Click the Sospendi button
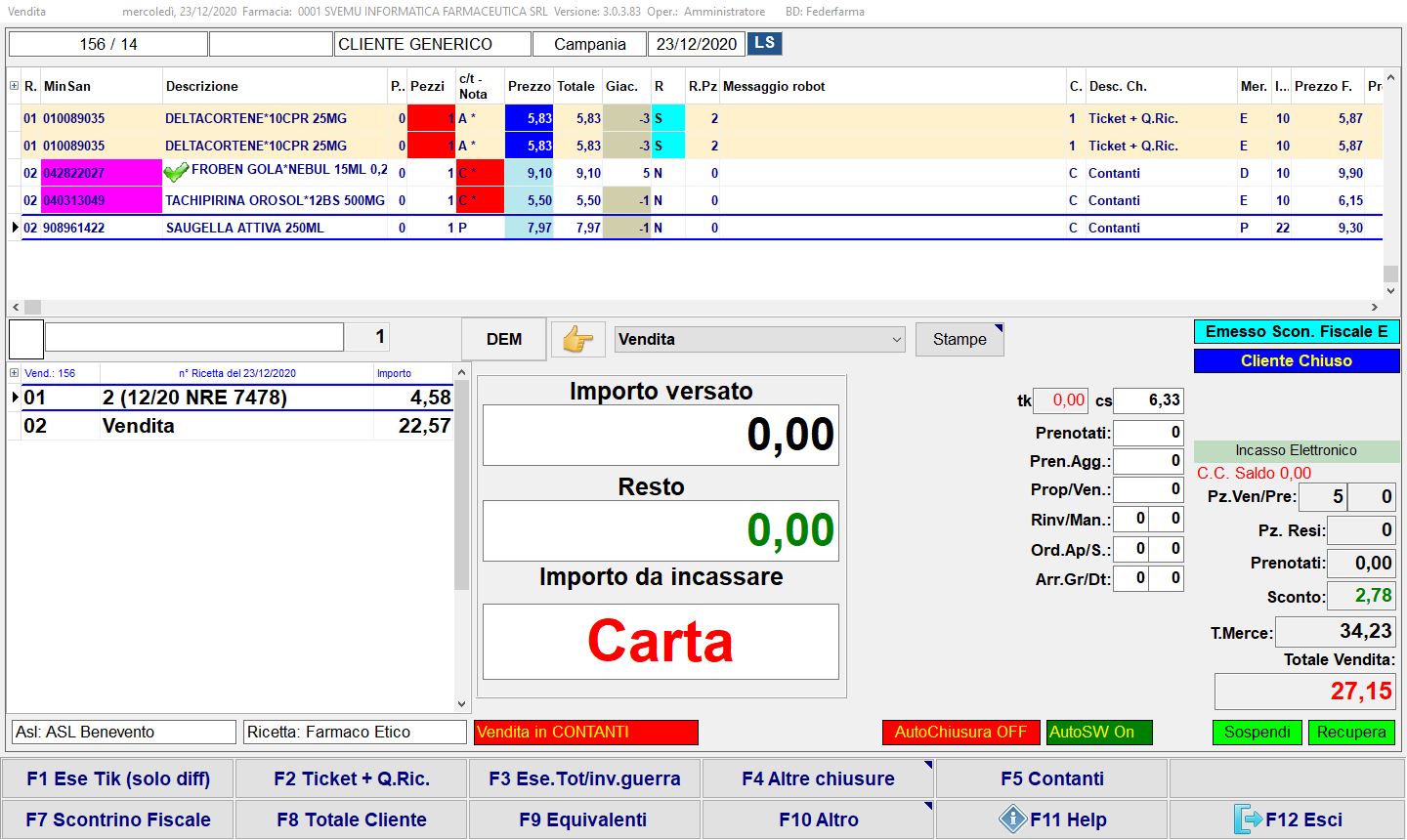This screenshot has height=840, width=1407. click(1257, 733)
